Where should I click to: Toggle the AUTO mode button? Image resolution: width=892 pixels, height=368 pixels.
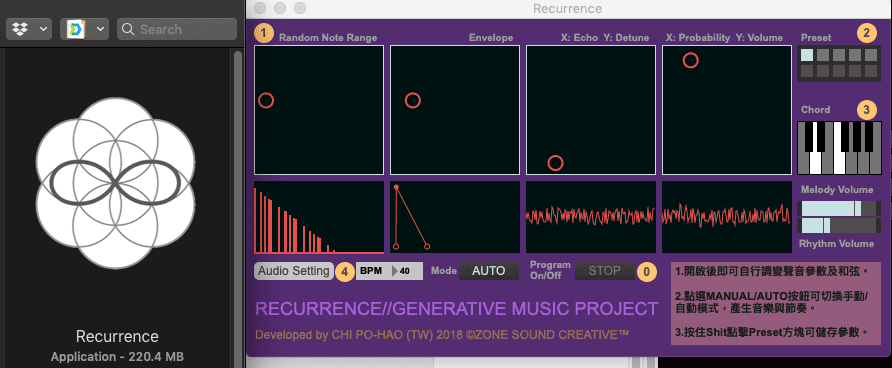tap(489, 271)
